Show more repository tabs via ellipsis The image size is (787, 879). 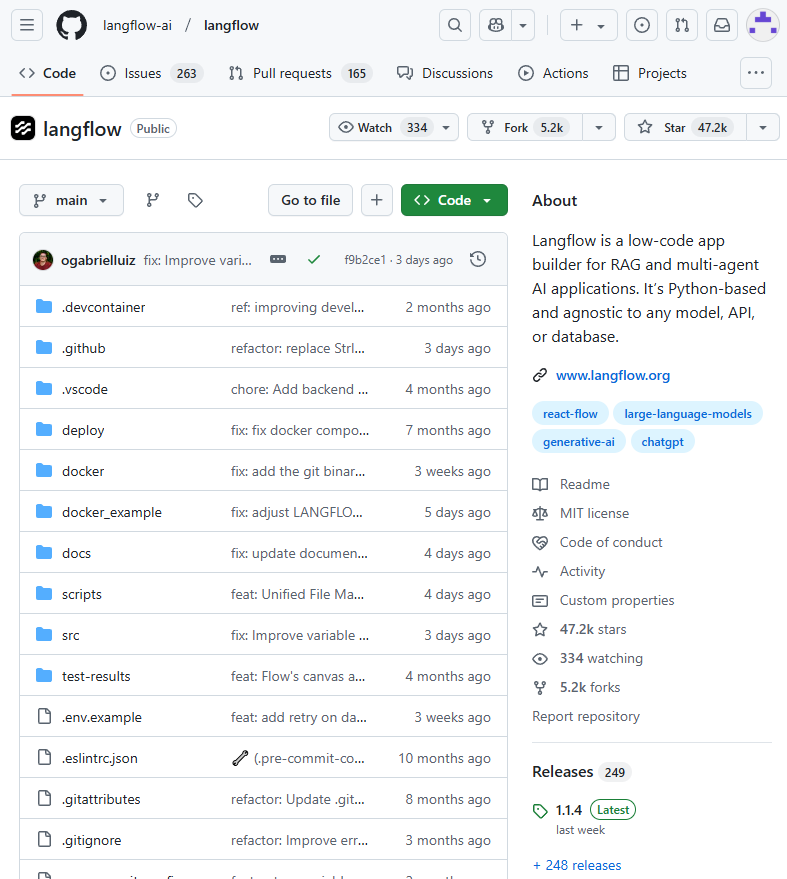point(756,73)
